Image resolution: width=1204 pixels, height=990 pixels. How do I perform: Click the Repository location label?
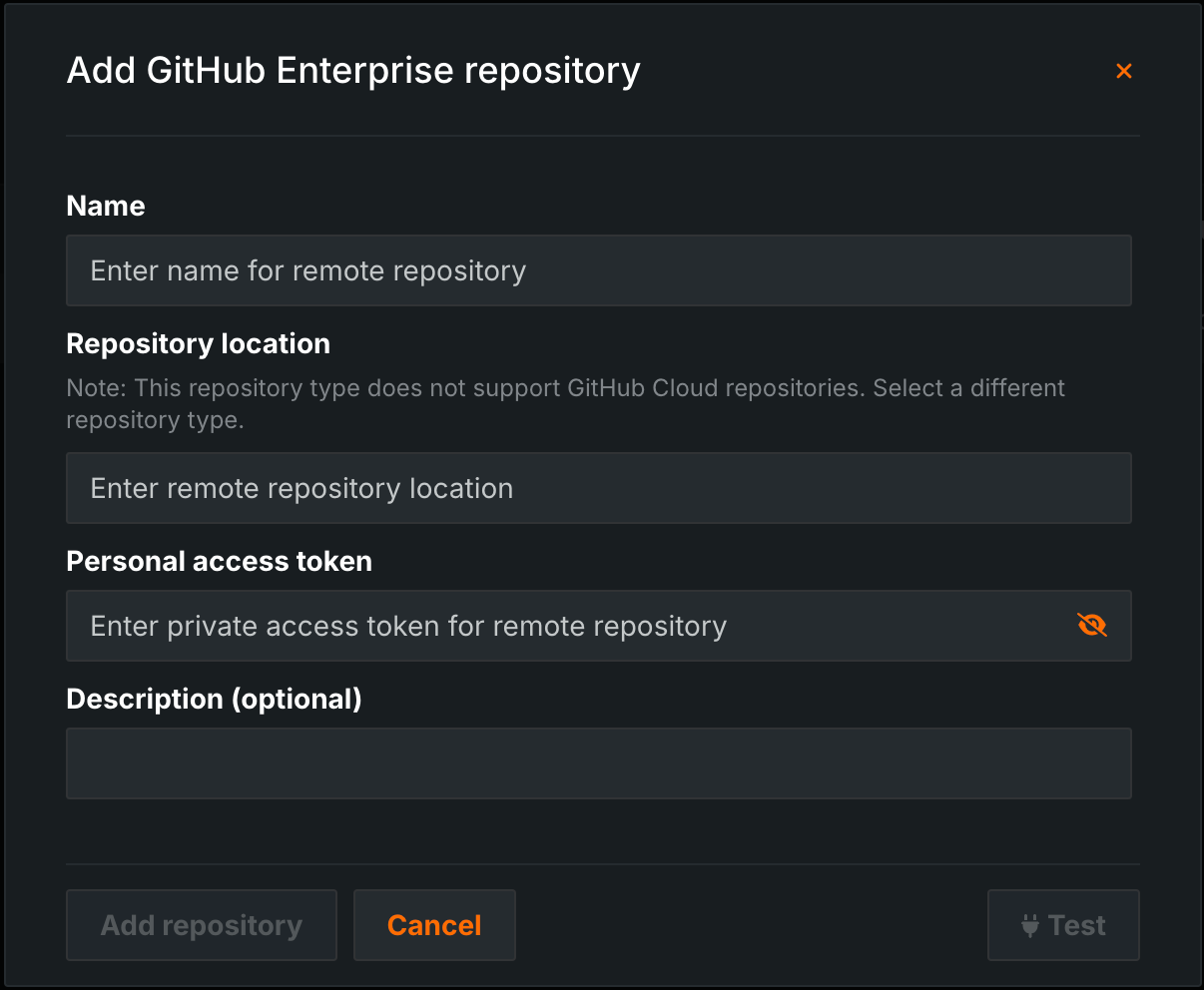[x=198, y=343]
